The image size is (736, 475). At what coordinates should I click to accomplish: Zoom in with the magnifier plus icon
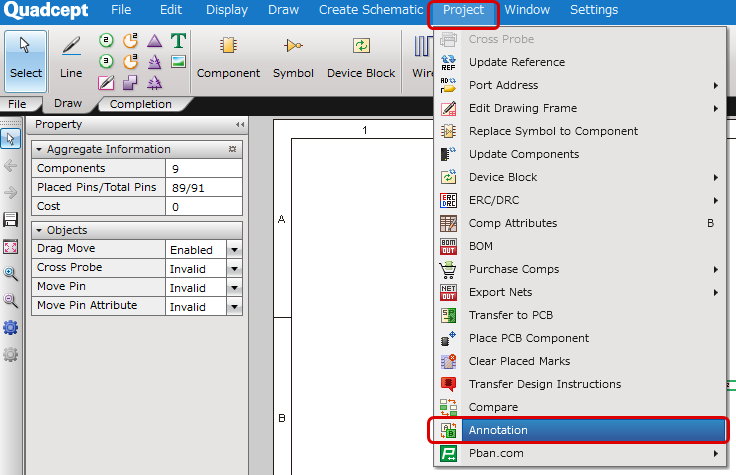[x=10, y=273]
